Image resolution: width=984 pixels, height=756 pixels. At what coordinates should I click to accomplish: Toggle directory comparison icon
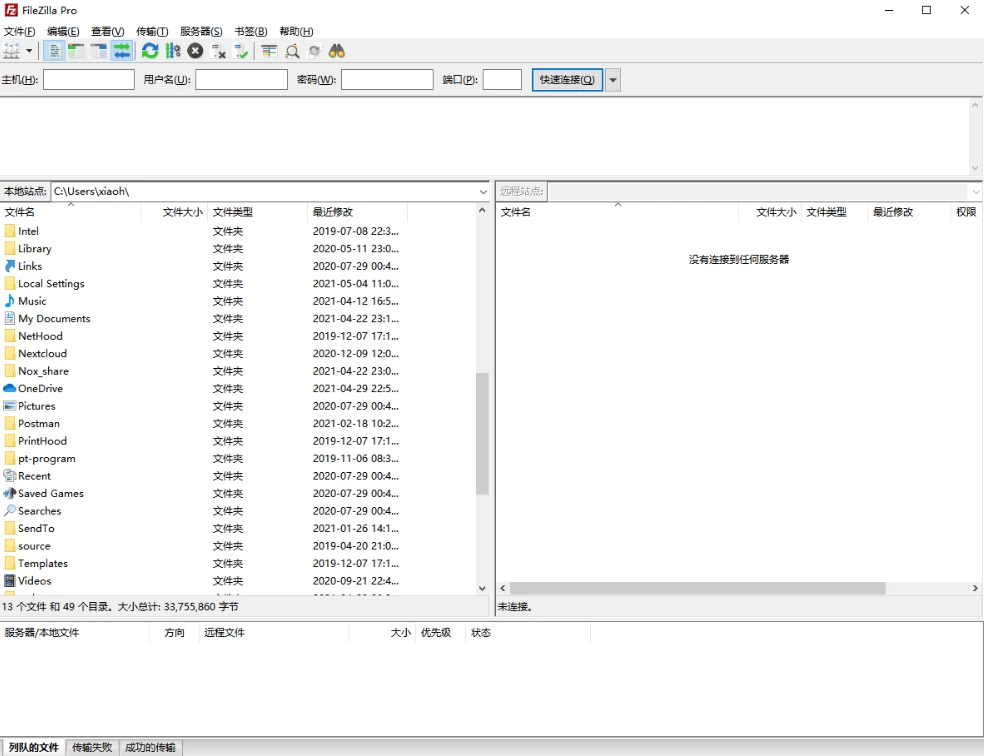(292, 51)
